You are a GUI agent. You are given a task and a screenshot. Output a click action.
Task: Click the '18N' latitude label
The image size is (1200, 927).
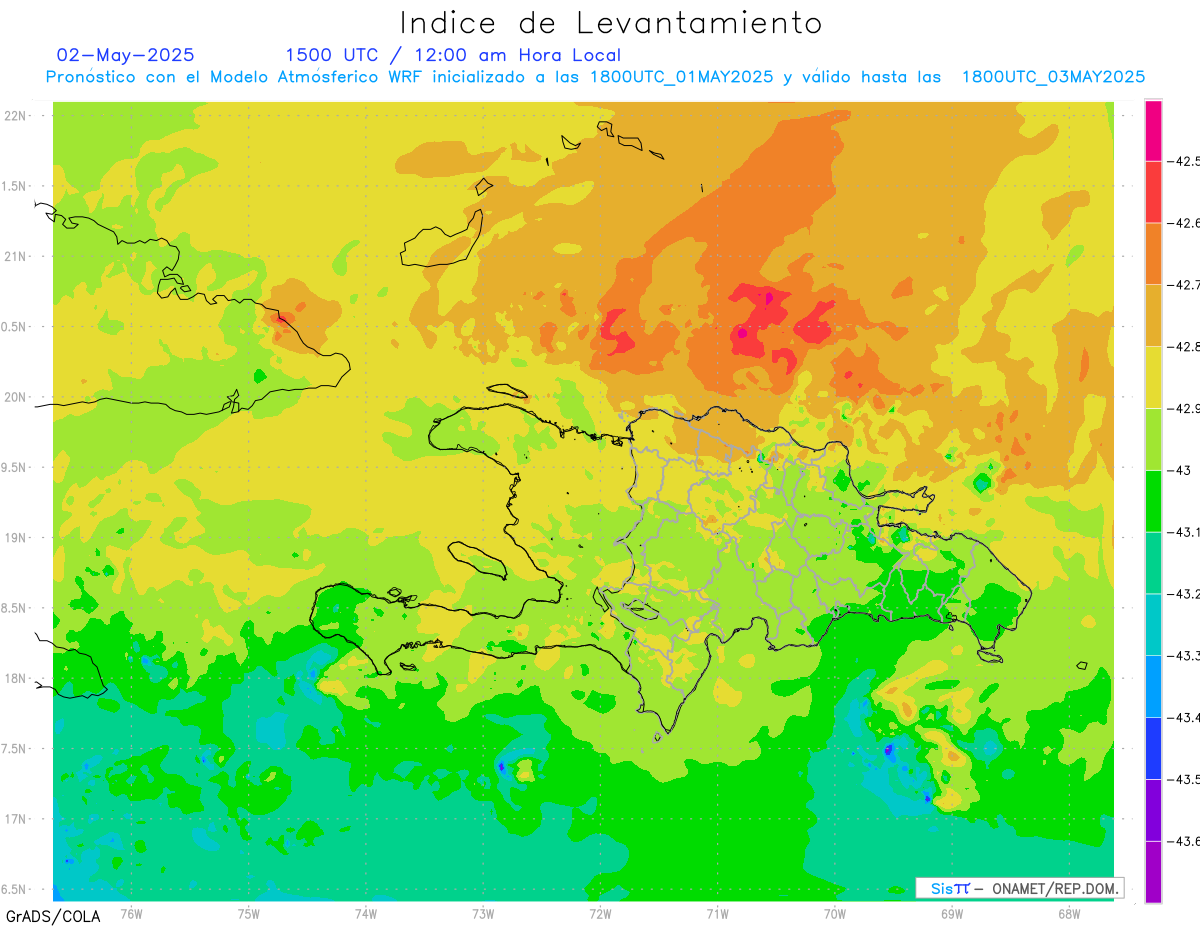pos(17,678)
